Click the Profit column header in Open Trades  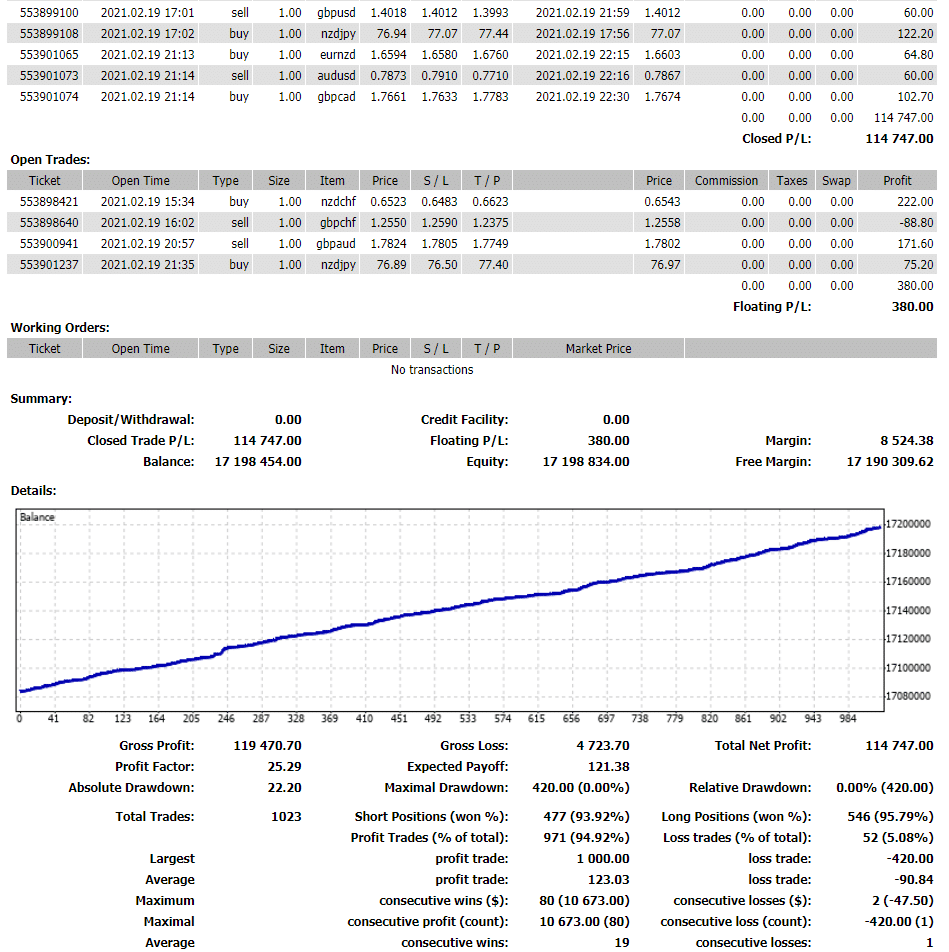[x=896, y=181]
